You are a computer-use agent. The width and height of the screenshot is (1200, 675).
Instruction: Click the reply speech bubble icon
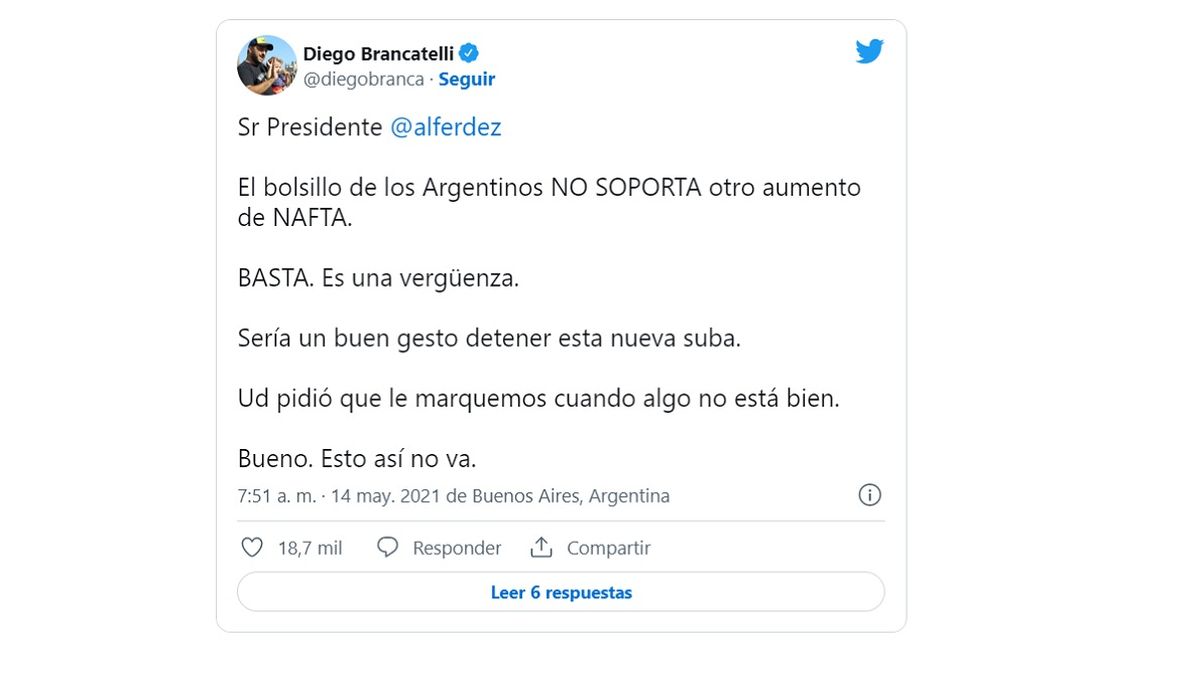pos(388,548)
